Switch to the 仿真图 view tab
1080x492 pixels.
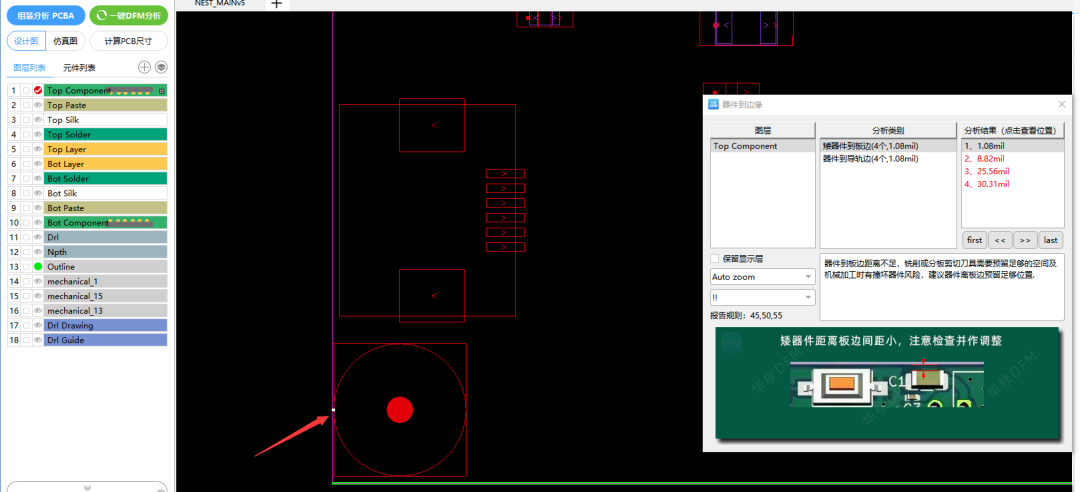[66, 41]
